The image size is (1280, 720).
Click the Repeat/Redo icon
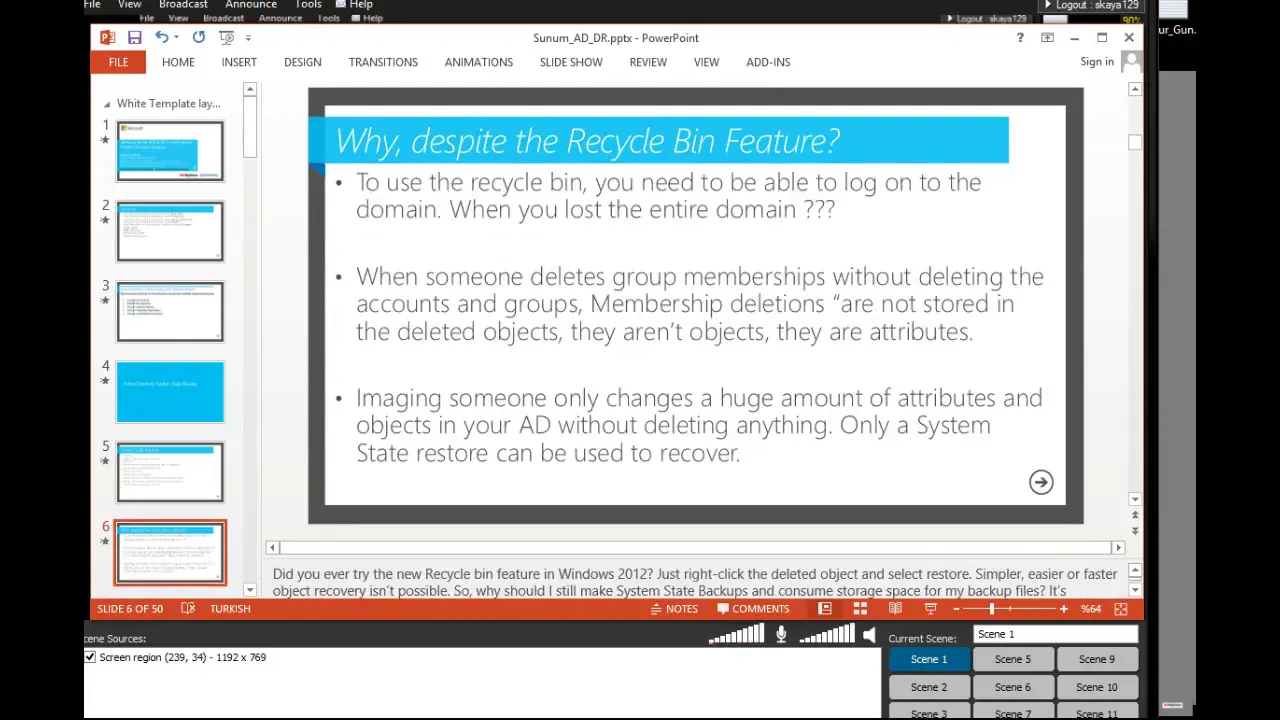[x=199, y=38]
